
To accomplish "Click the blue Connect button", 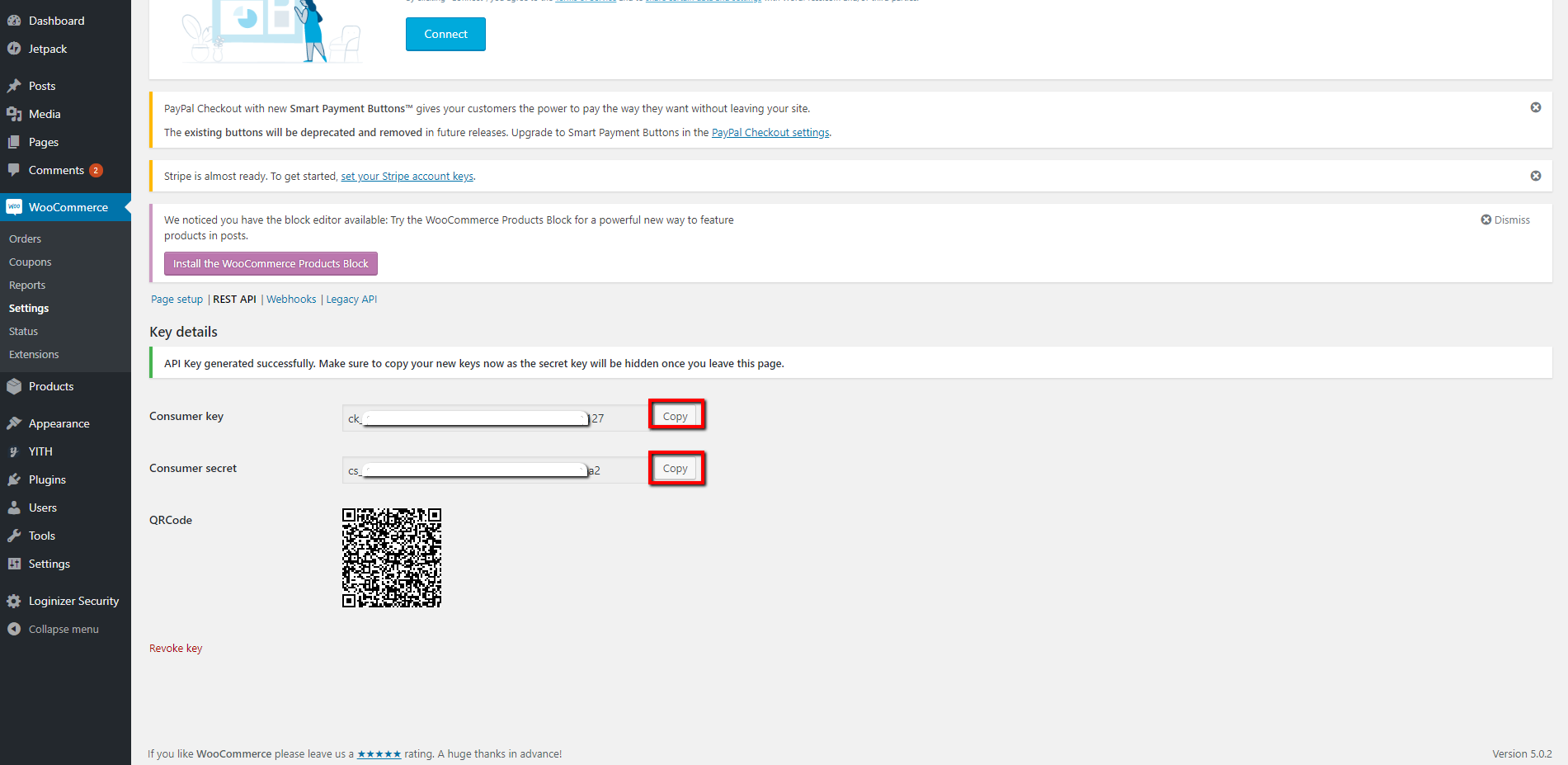I will 445,34.
